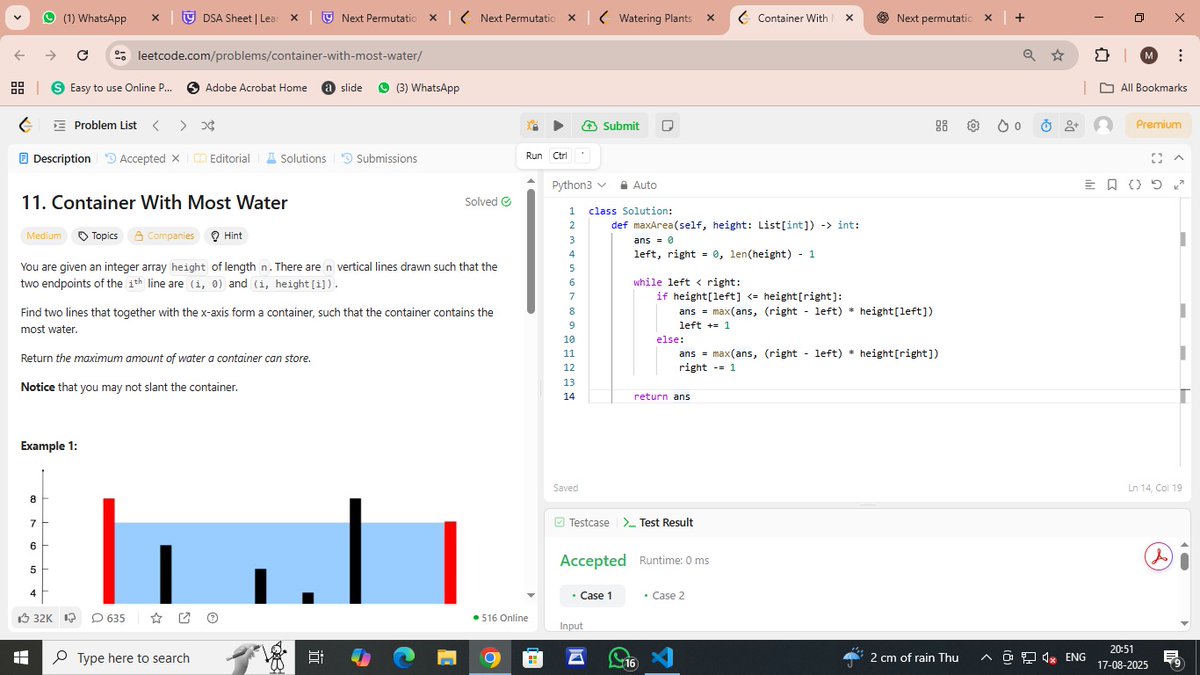
Task: Toggle the Auto lock setting
Action: (638, 185)
